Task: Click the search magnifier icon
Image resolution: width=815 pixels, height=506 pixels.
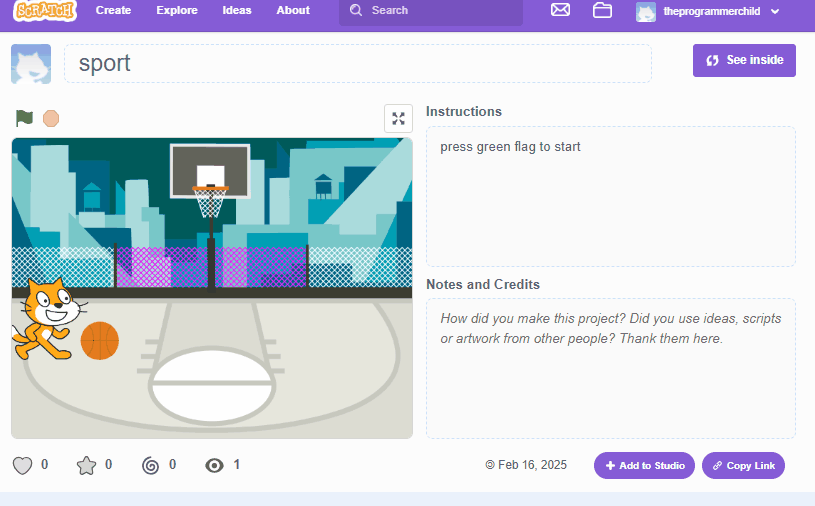Action: point(356,10)
